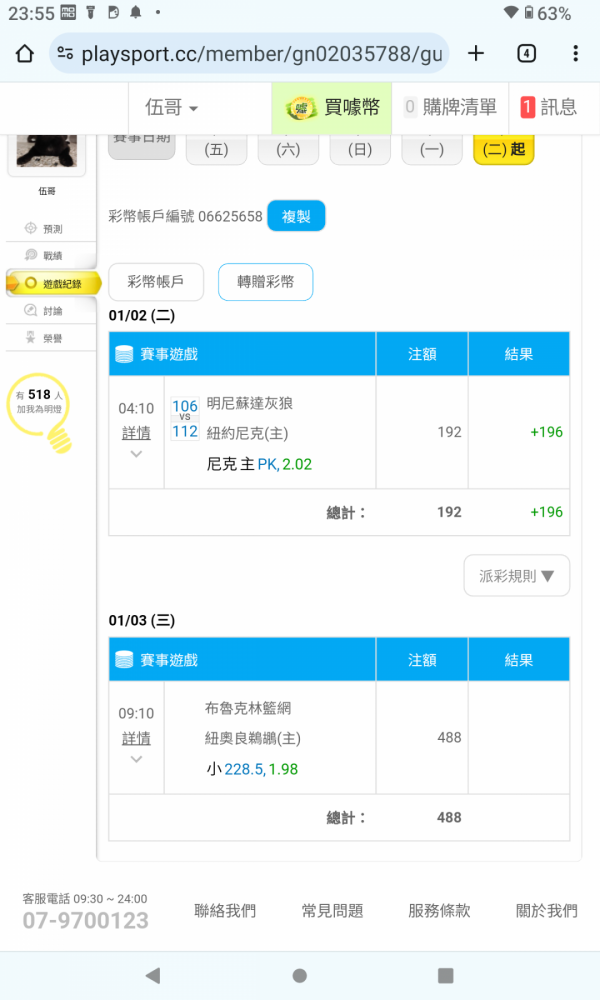Click the 複製 account number button
The image size is (600, 1000).
[296, 216]
